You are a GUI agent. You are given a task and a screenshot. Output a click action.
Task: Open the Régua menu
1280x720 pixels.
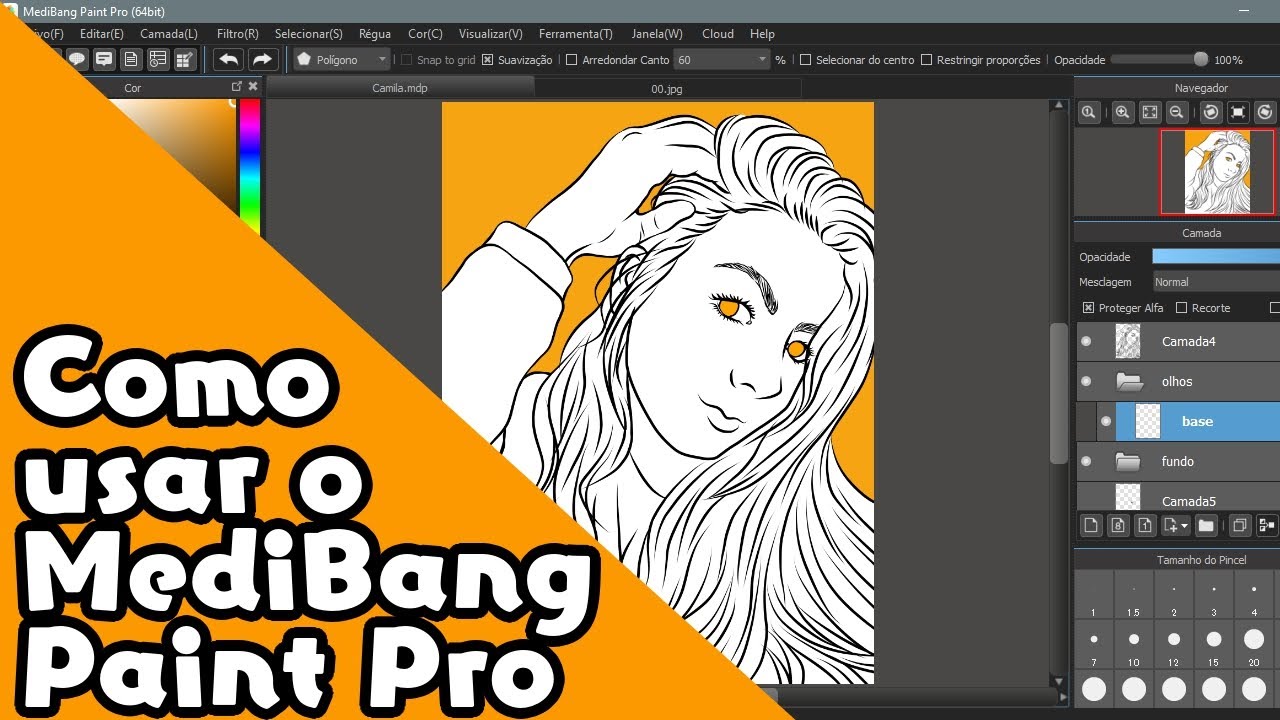click(x=375, y=34)
